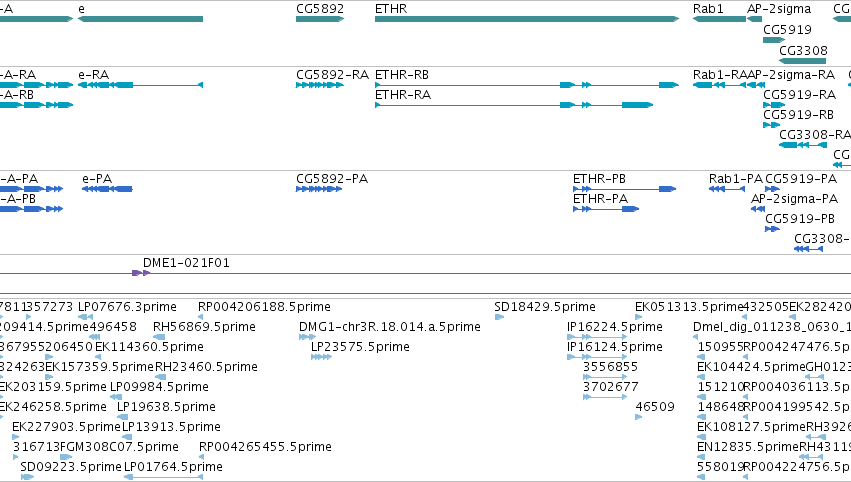Select the ETHR-PA coding glyph
851x482 pixels.
pos(605,209)
